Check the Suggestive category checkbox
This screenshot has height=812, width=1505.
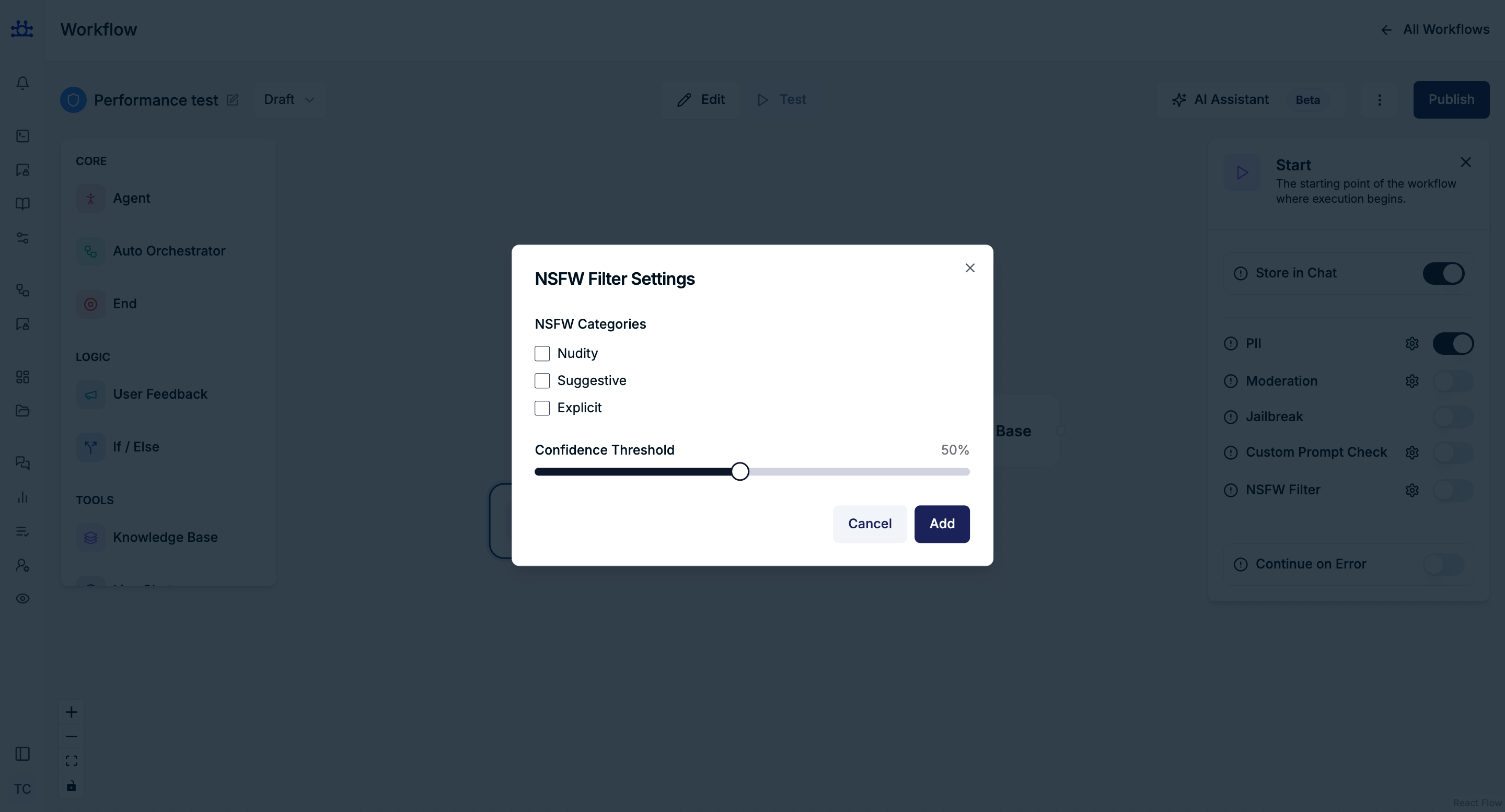pyautogui.click(x=542, y=381)
